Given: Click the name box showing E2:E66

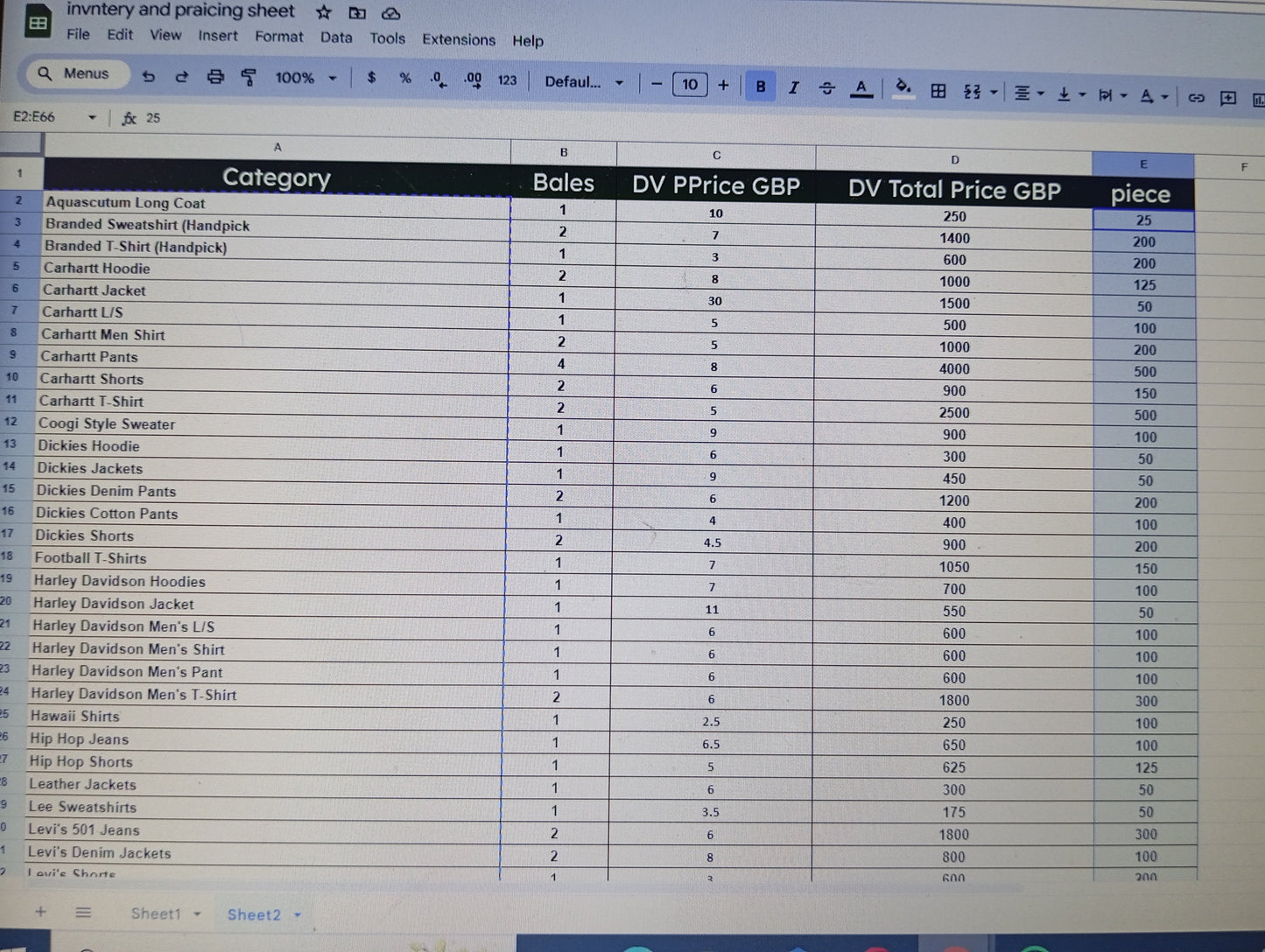Looking at the screenshot, I should pos(34,116).
